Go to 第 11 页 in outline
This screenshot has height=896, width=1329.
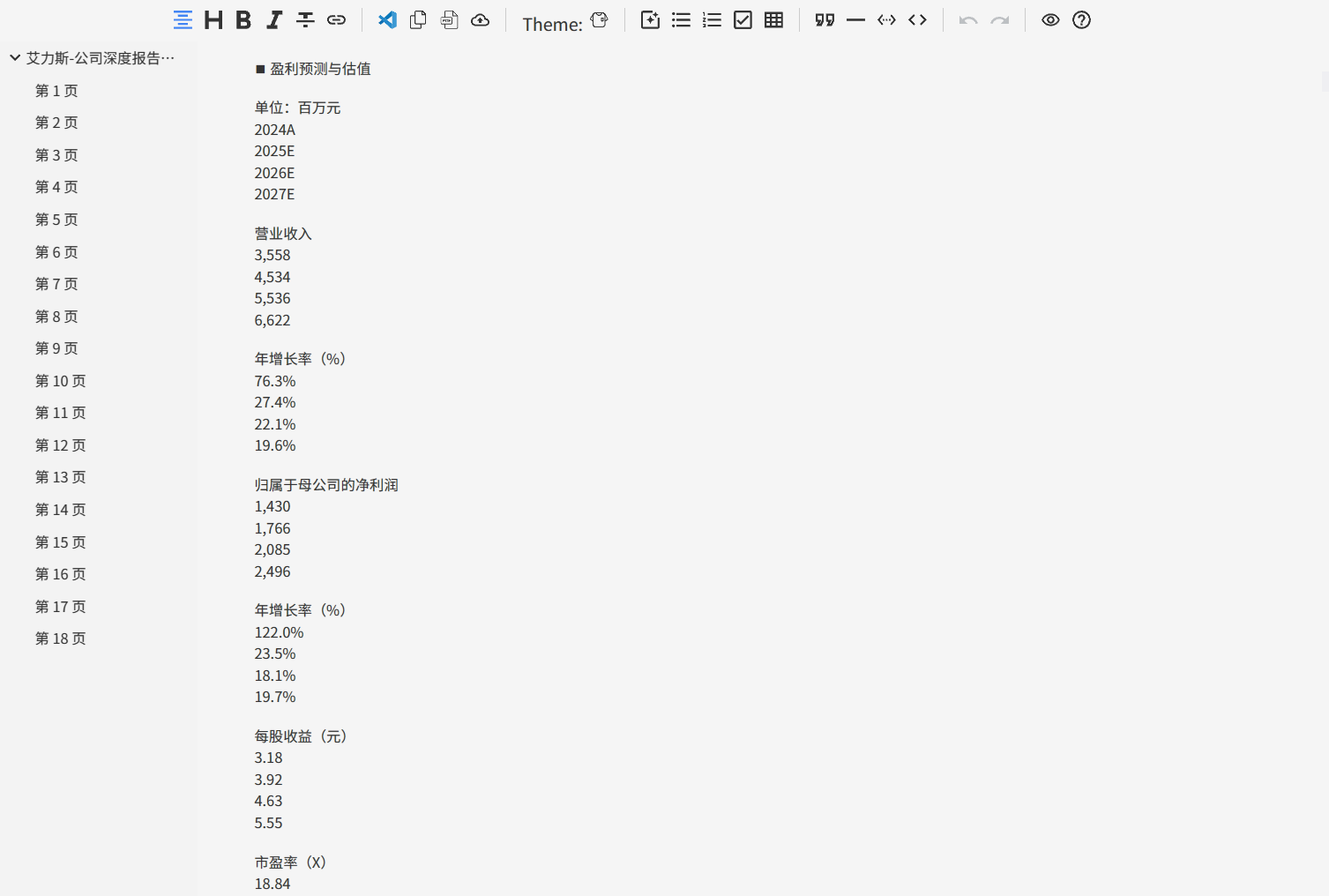pos(61,413)
